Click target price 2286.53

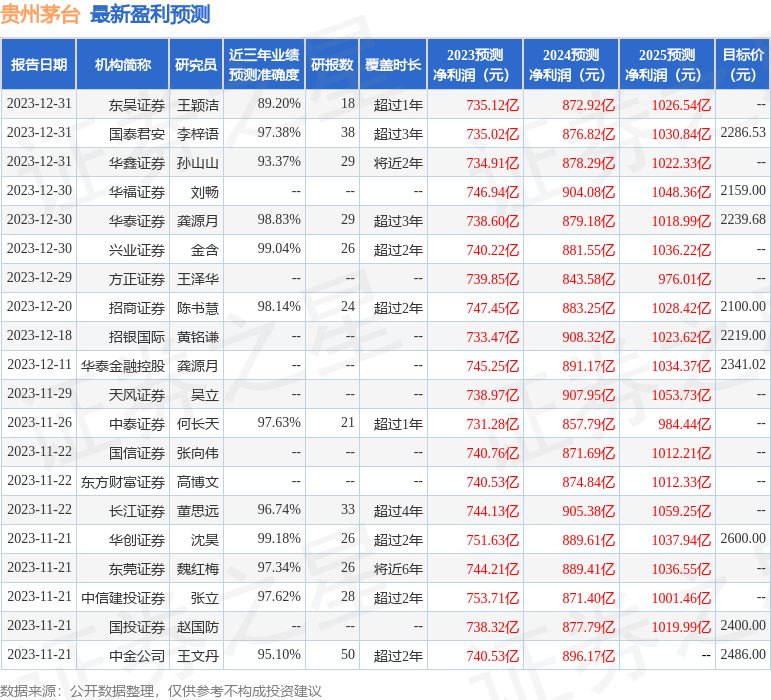coord(743,132)
